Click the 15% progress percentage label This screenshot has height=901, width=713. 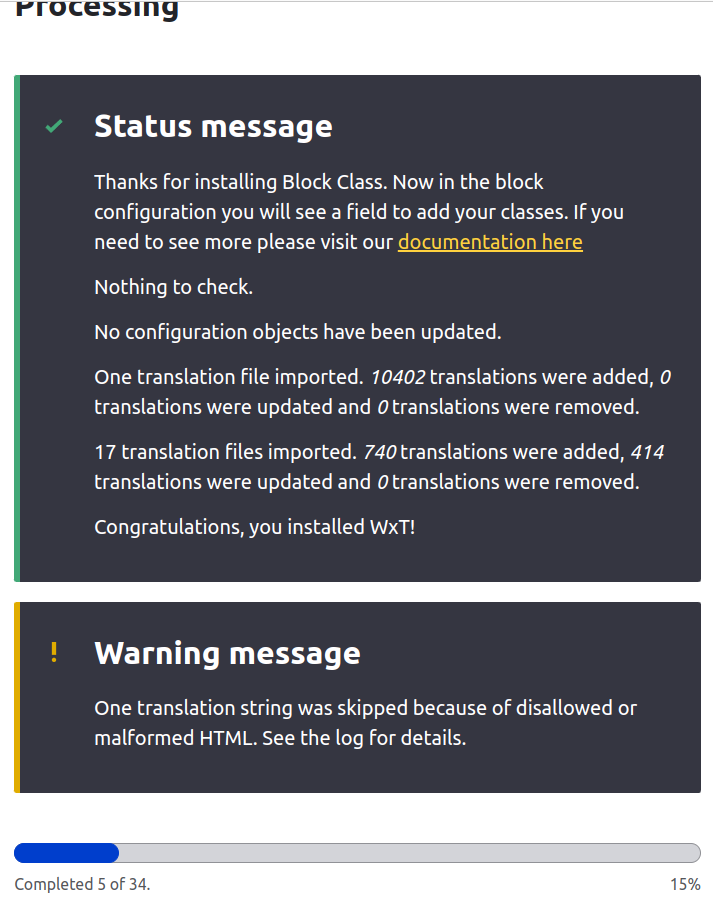coord(685,884)
